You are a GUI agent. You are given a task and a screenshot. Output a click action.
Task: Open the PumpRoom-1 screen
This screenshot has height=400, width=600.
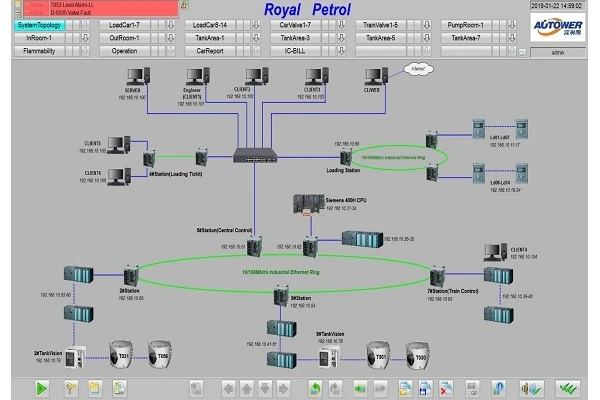coord(466,25)
